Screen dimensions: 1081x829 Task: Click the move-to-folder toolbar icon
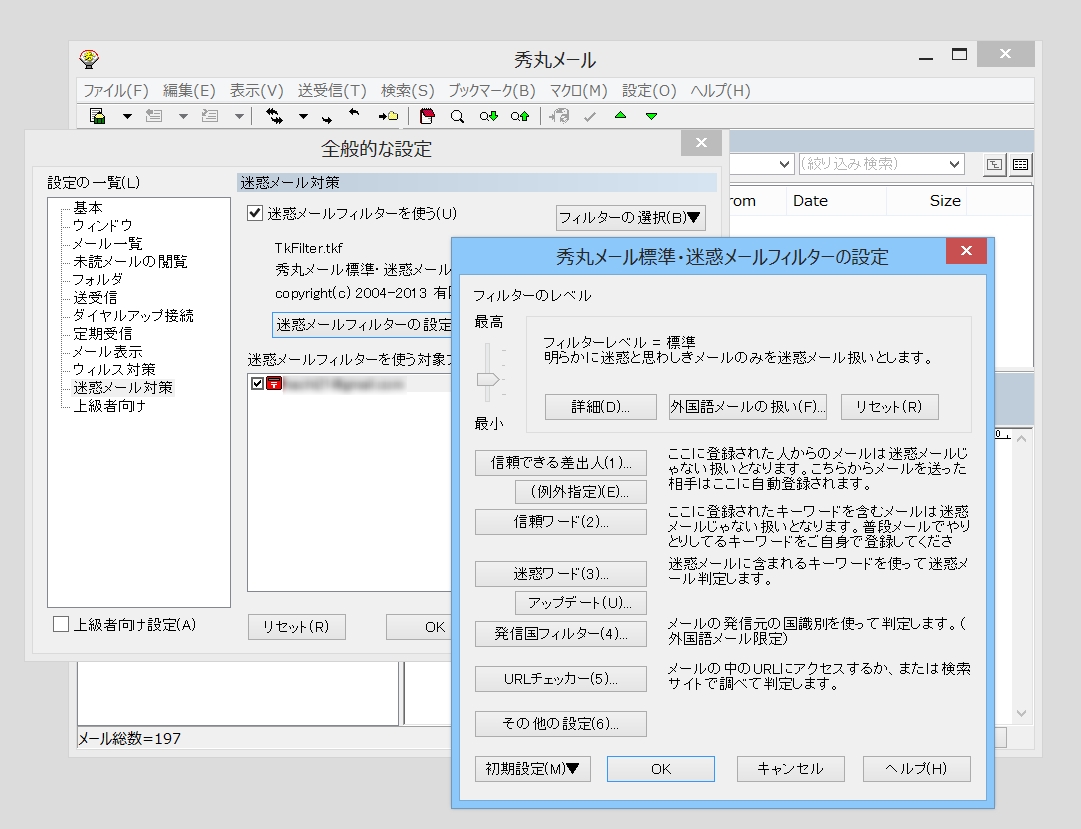(x=389, y=117)
